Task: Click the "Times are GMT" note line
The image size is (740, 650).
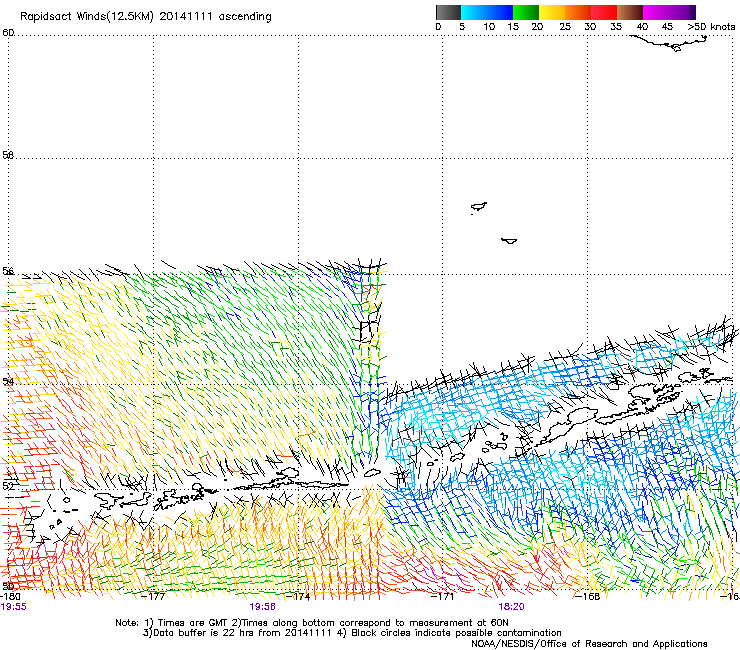Action: [312, 623]
